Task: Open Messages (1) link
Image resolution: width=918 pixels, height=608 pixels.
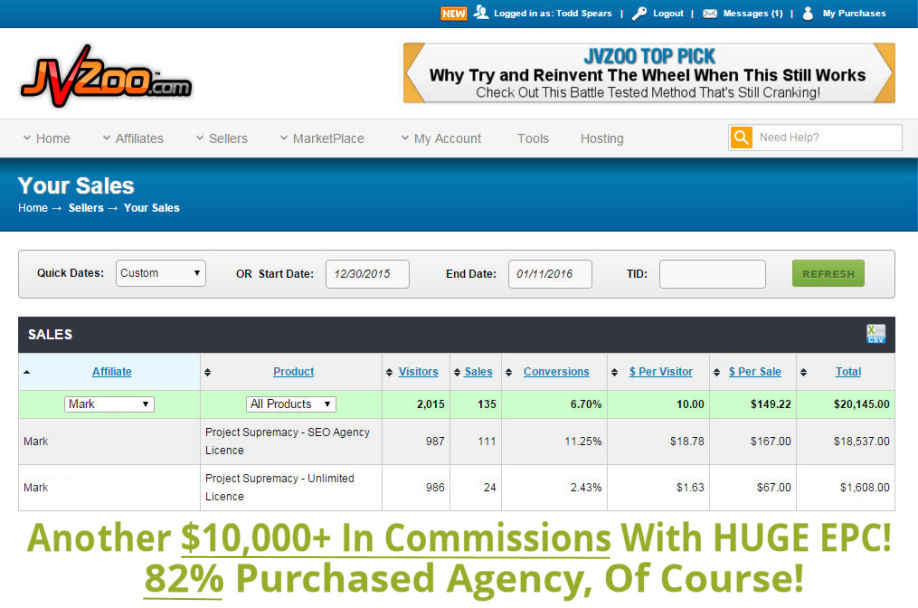Action: click(x=753, y=13)
